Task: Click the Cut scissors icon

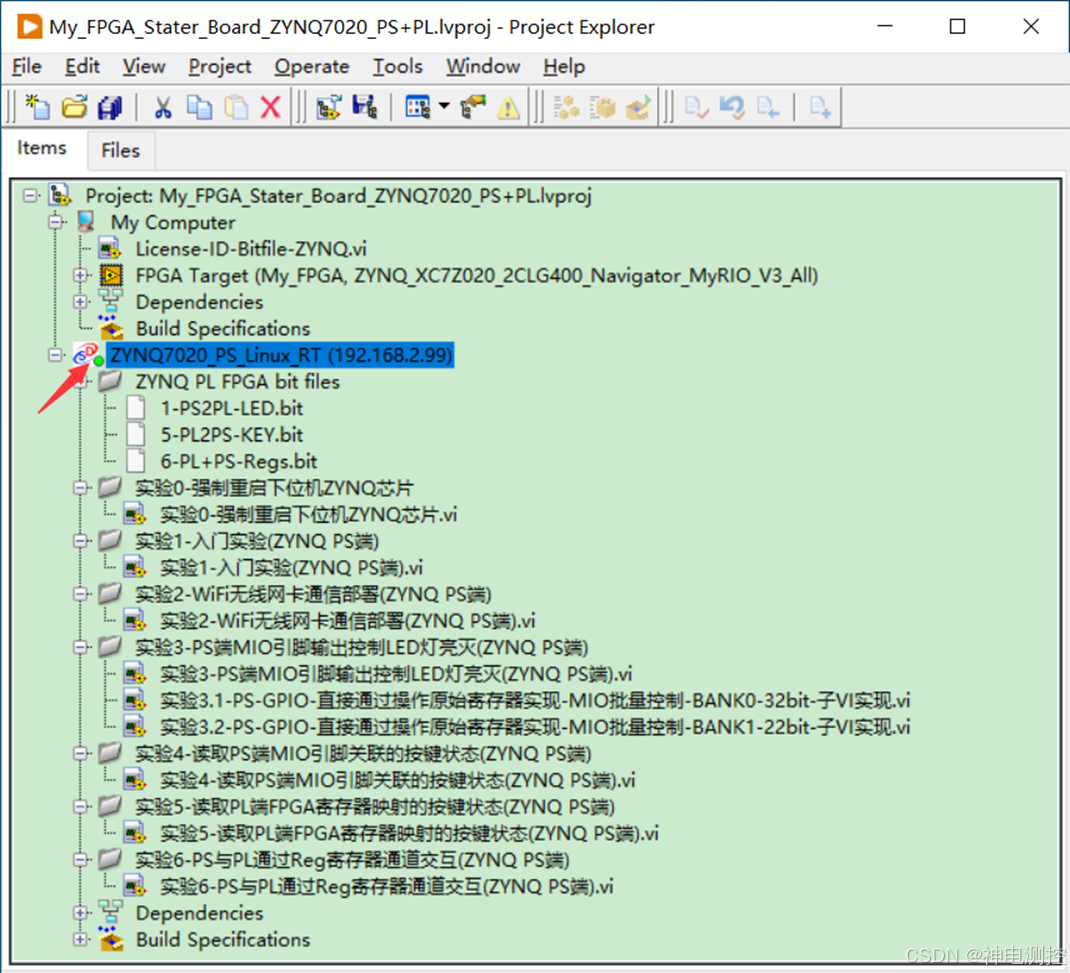Action: coord(162,107)
